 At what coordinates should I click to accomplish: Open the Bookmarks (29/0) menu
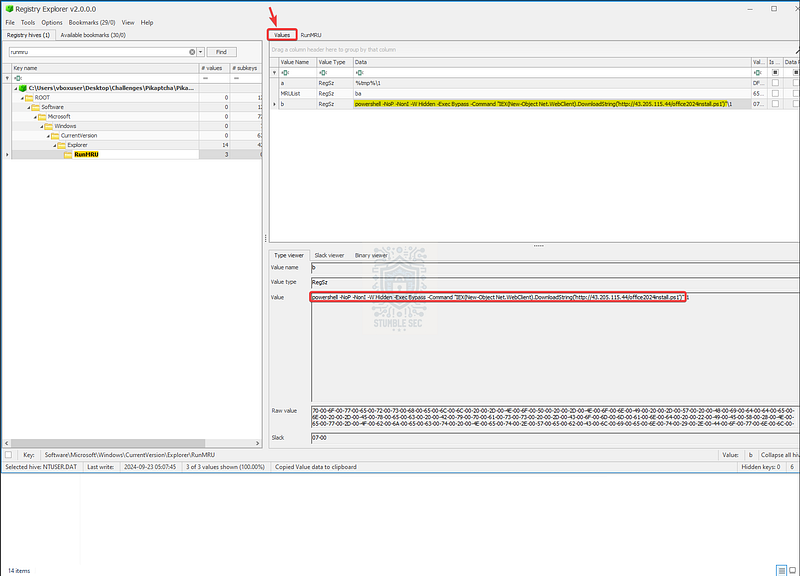tap(92, 22)
